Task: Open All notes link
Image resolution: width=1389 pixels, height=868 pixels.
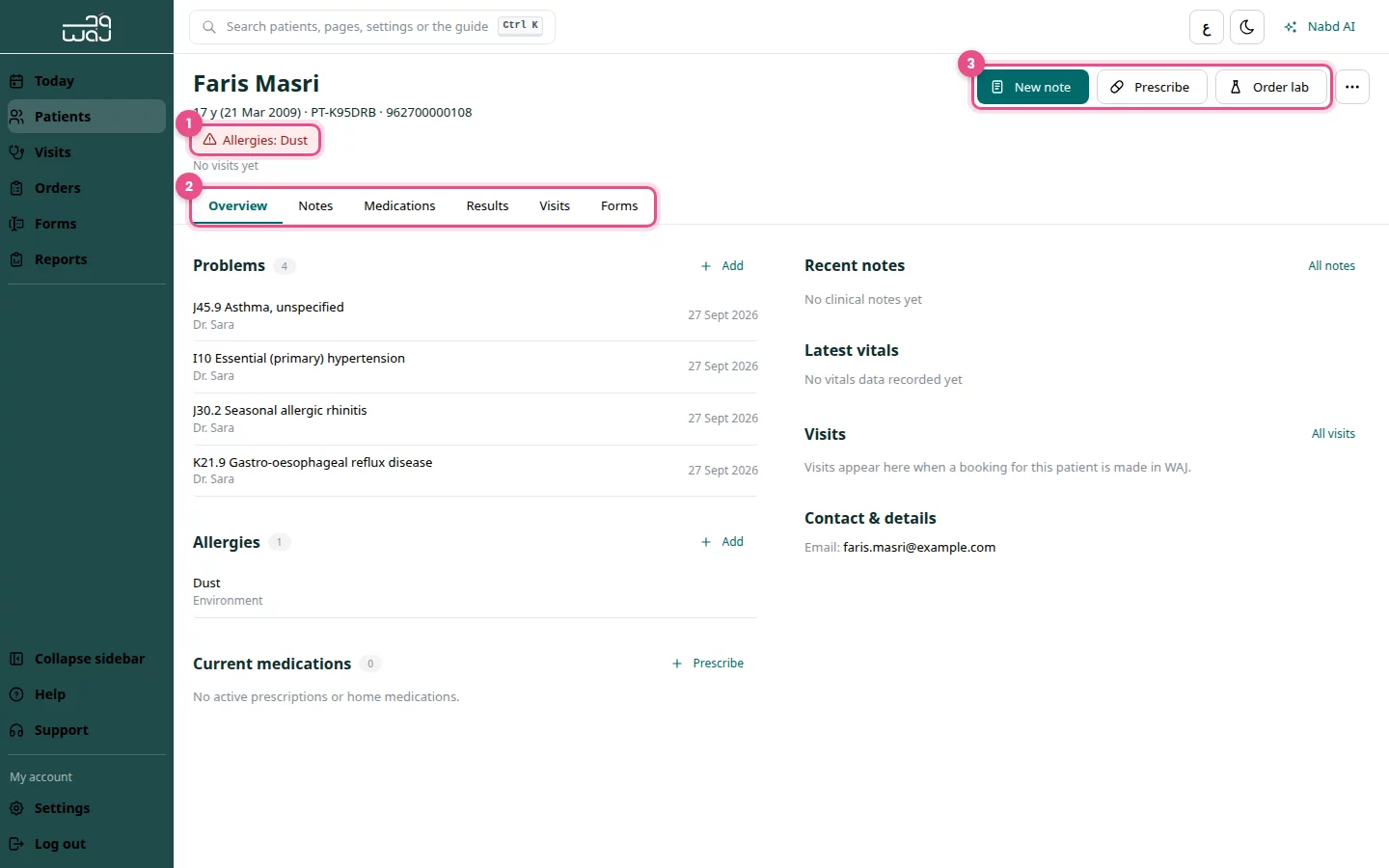Action: coord(1331,266)
